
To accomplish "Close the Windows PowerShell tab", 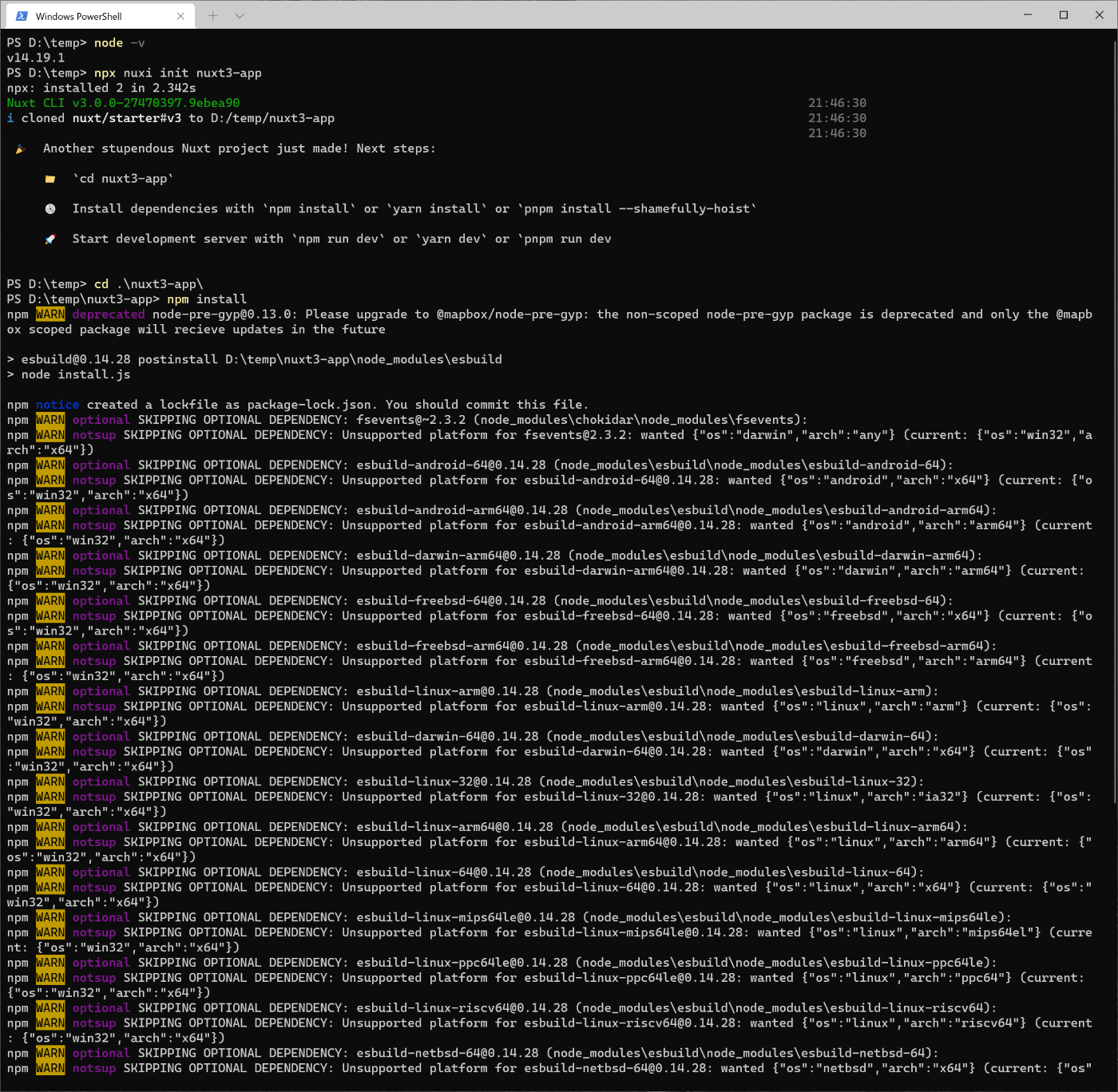I will [x=180, y=16].
